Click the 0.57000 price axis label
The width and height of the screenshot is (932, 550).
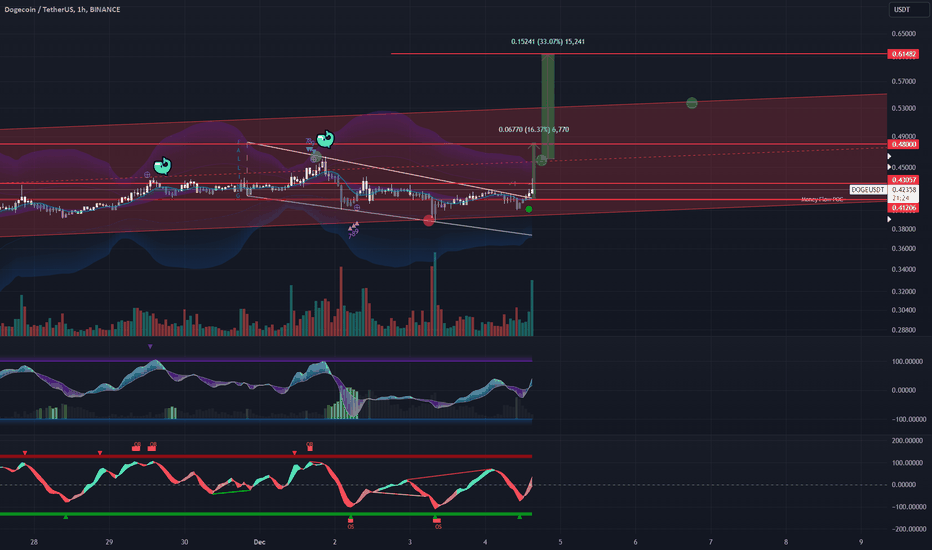click(x=903, y=81)
